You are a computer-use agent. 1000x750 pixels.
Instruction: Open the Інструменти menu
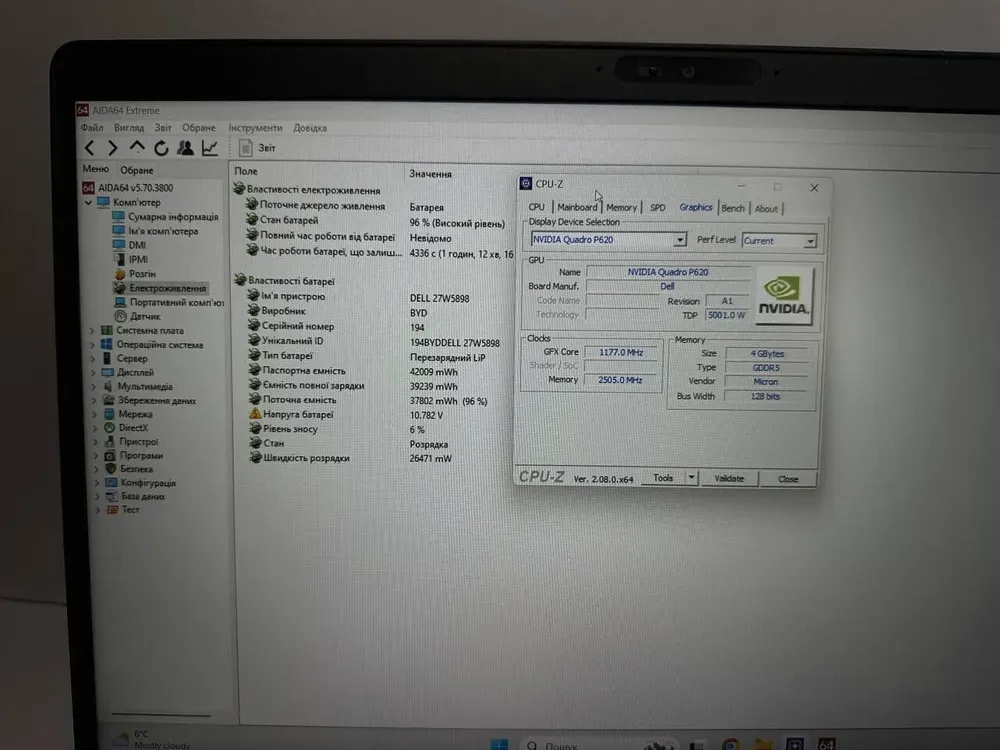point(255,128)
